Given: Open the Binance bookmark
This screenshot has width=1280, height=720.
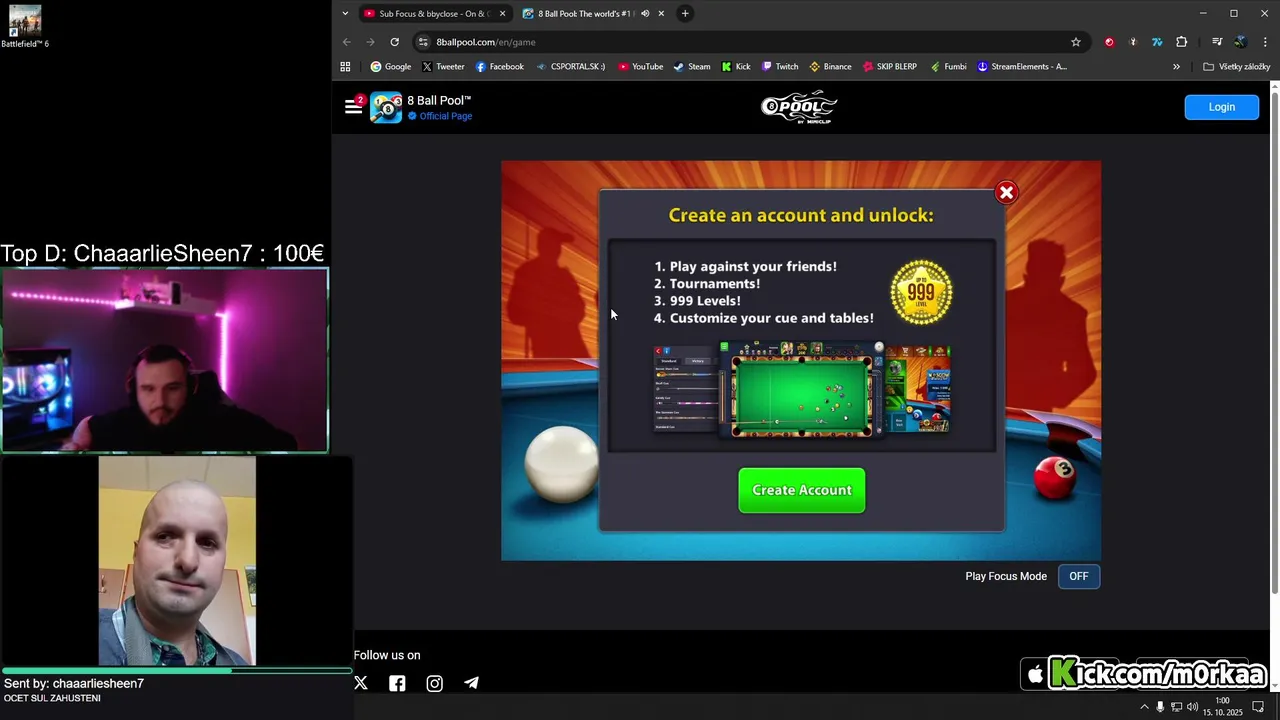Looking at the screenshot, I should coord(830,67).
